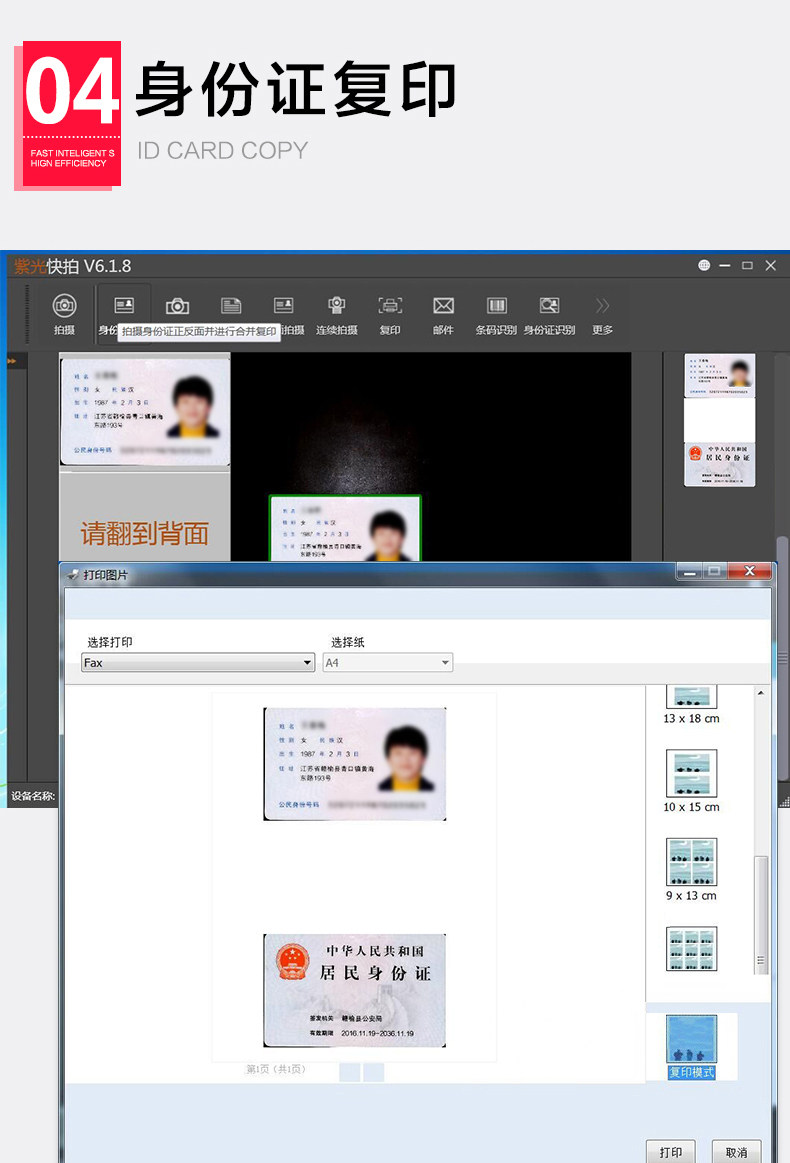Close the 打印图片 dialog
The height and width of the screenshot is (1163, 790).
[x=750, y=571]
